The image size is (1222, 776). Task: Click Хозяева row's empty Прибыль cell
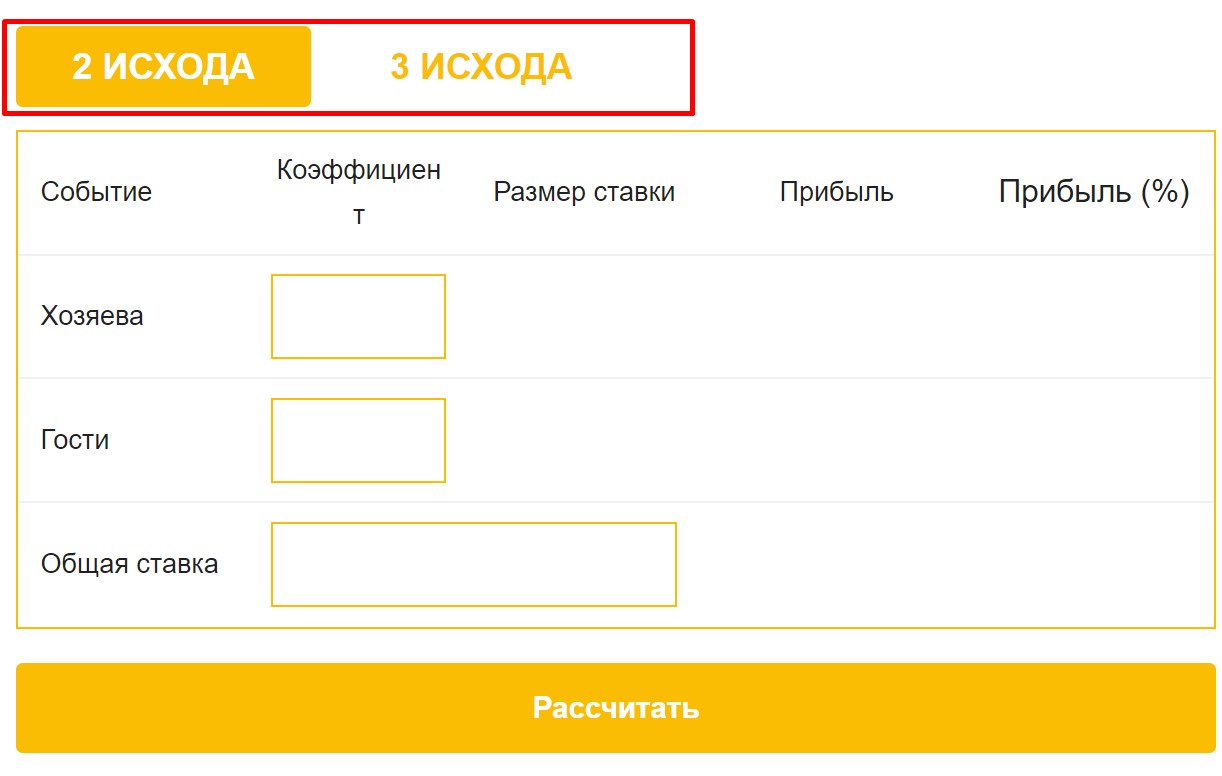(836, 316)
